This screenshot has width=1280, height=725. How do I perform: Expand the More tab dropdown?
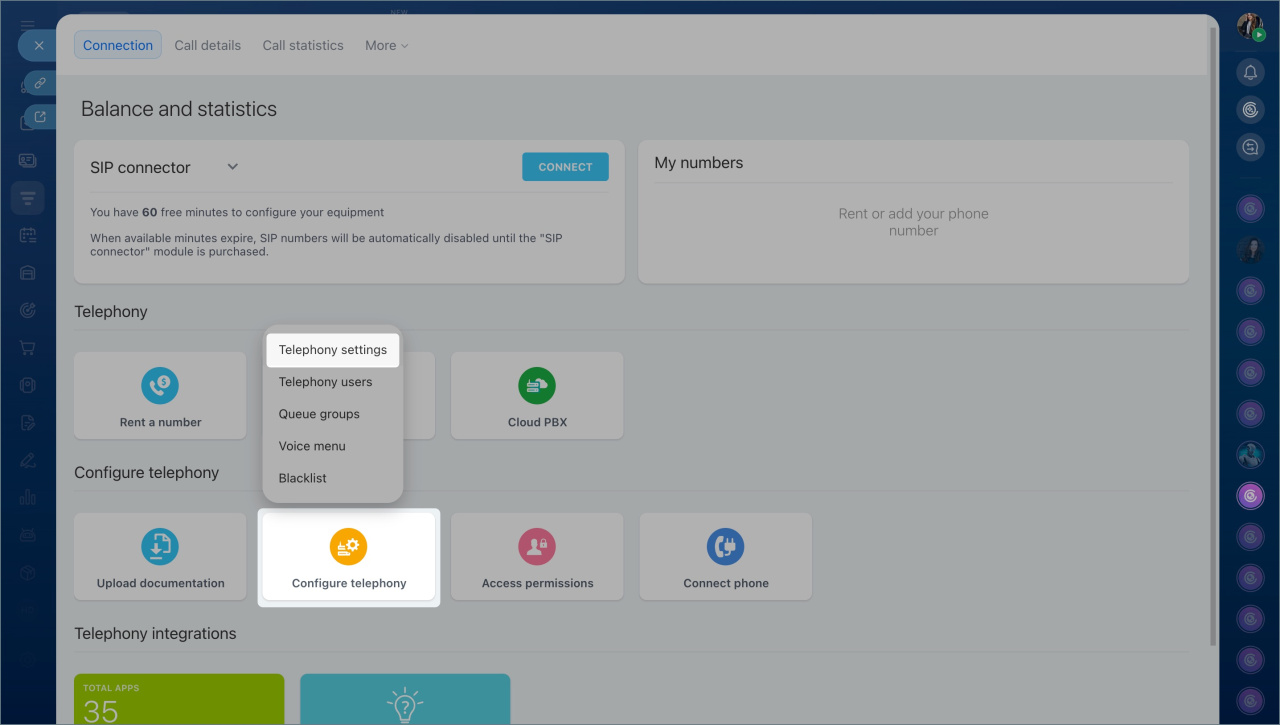pos(387,45)
